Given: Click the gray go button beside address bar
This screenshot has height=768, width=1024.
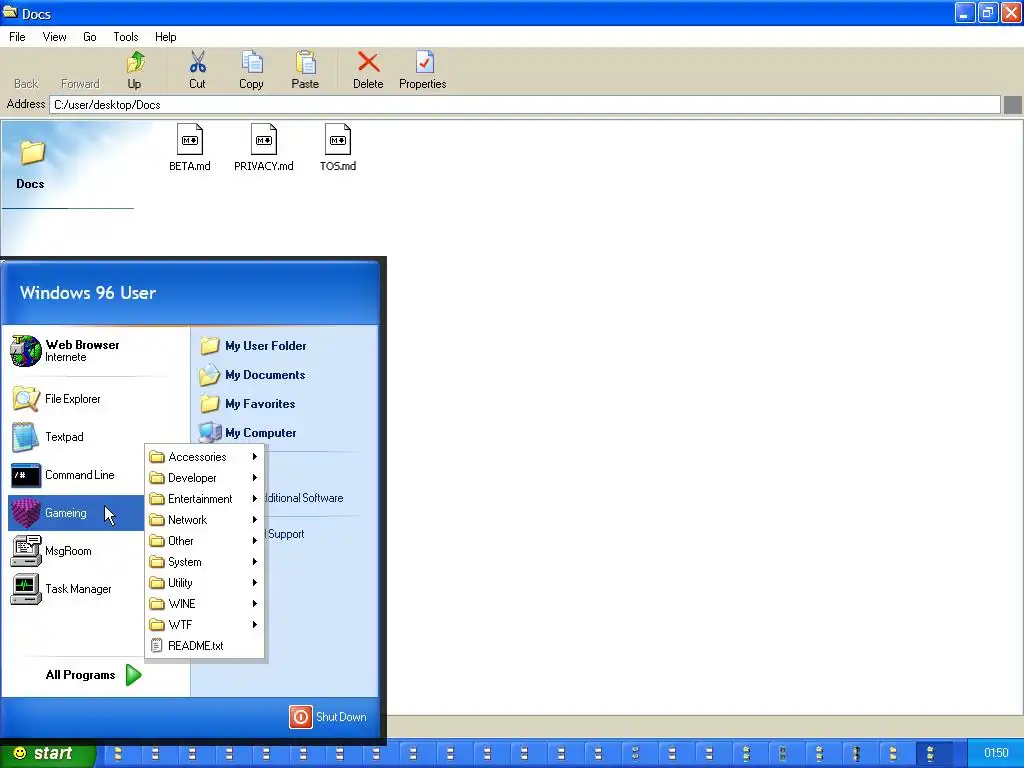Looking at the screenshot, I should [1012, 104].
